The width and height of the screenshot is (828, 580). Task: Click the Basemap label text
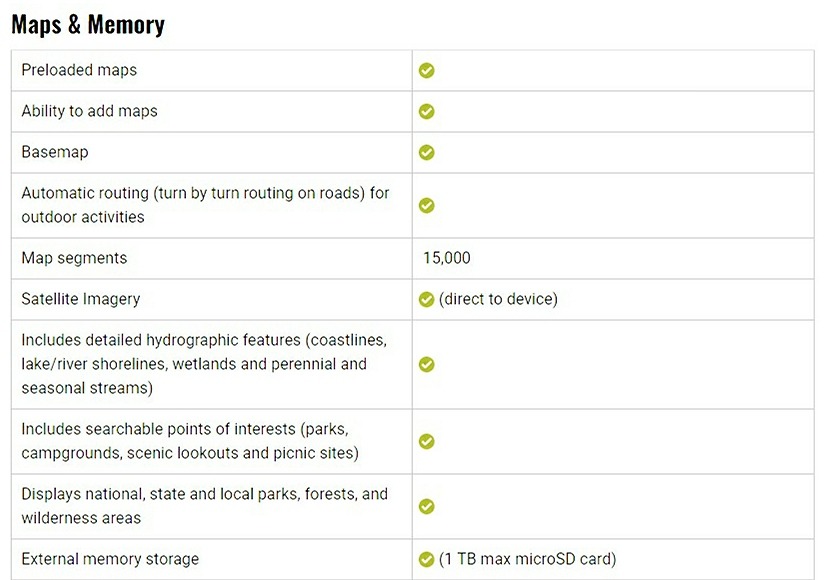click(54, 152)
